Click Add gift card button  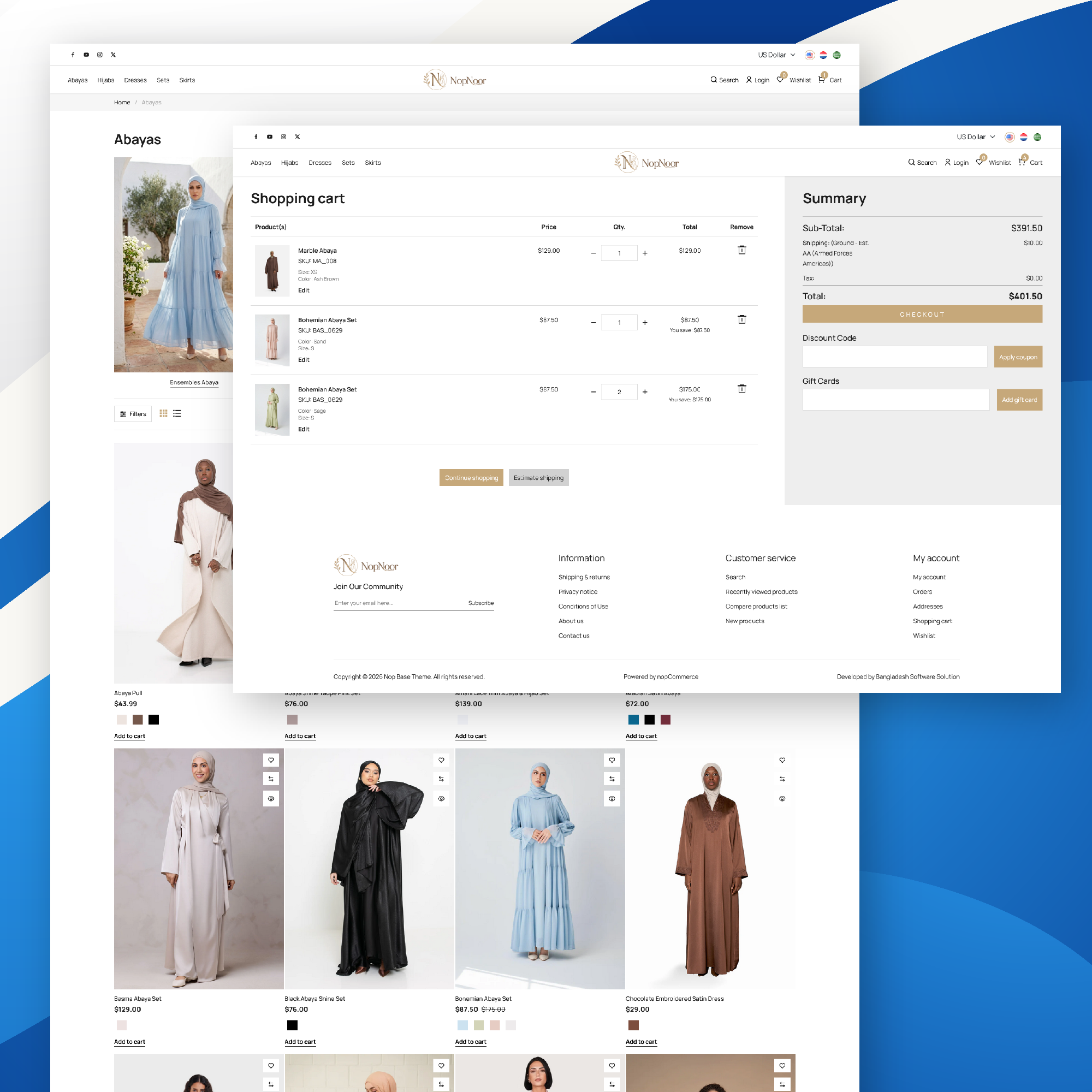1019,400
